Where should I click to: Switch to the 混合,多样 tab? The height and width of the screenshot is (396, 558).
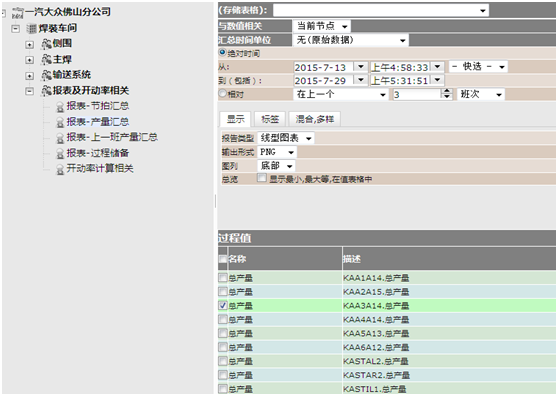[315, 119]
